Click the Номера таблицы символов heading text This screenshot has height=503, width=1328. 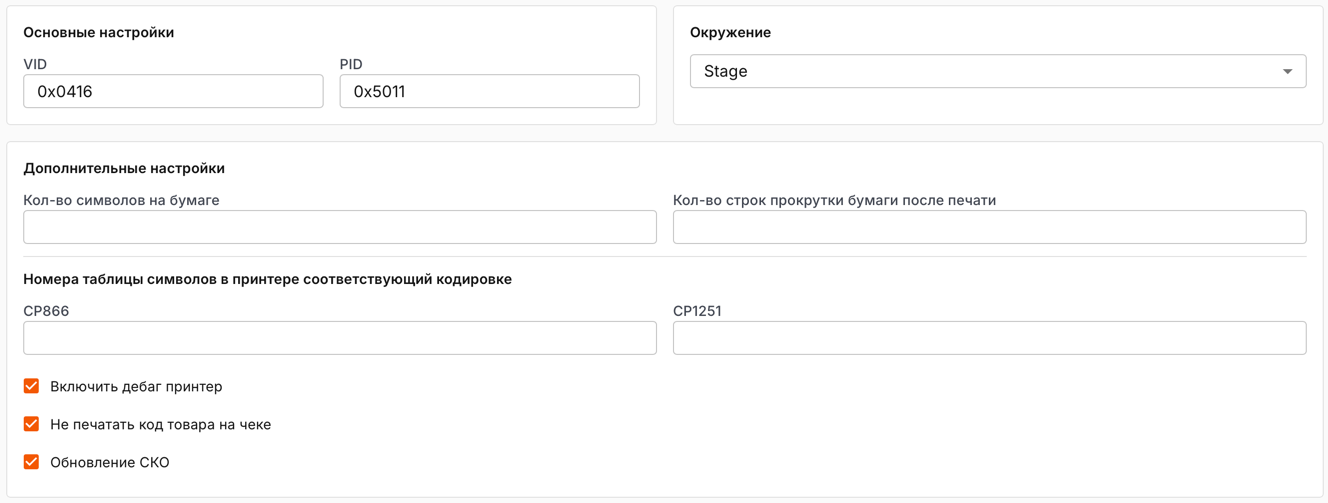click(268, 279)
